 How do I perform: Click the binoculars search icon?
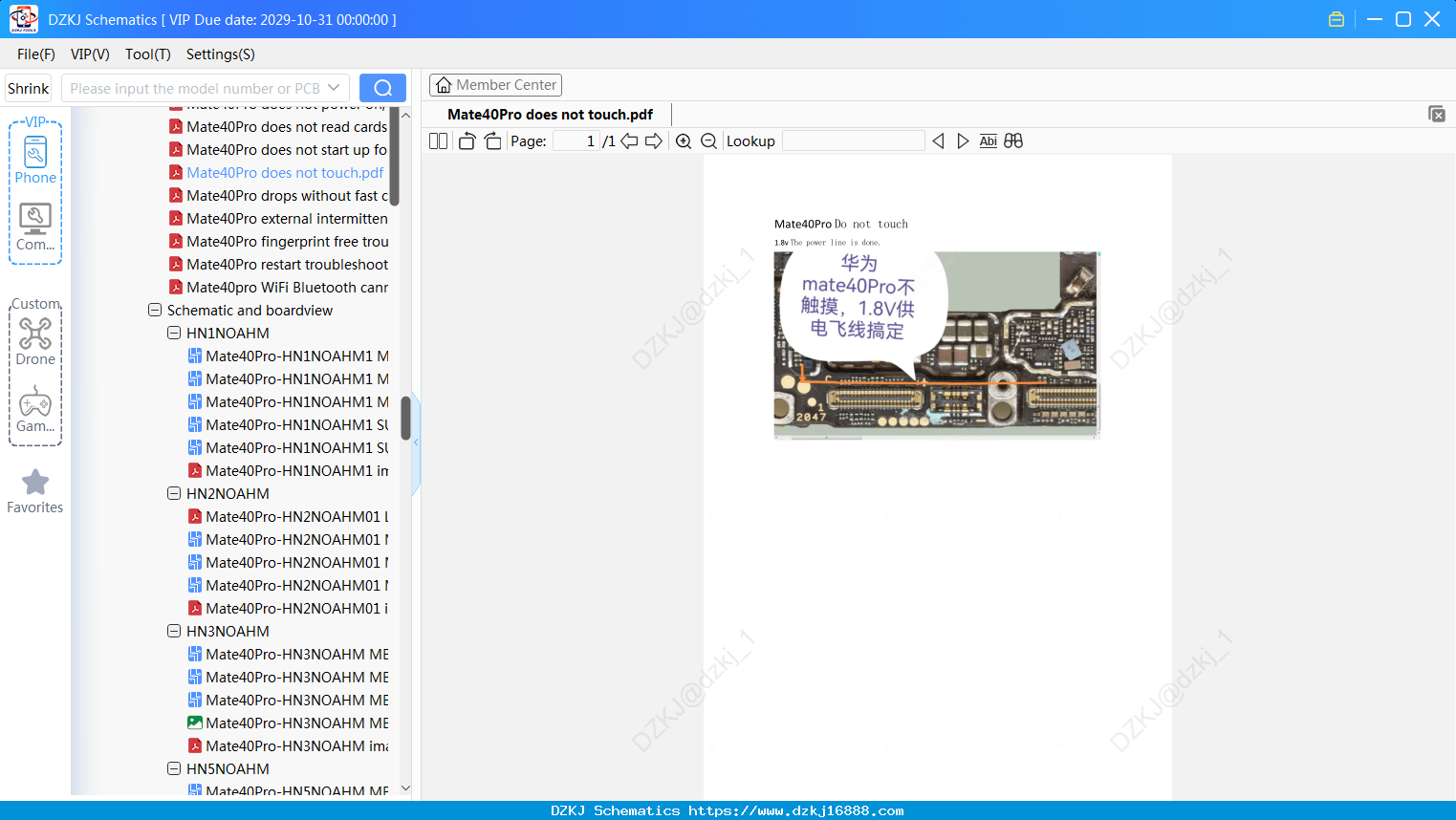pos(1013,141)
